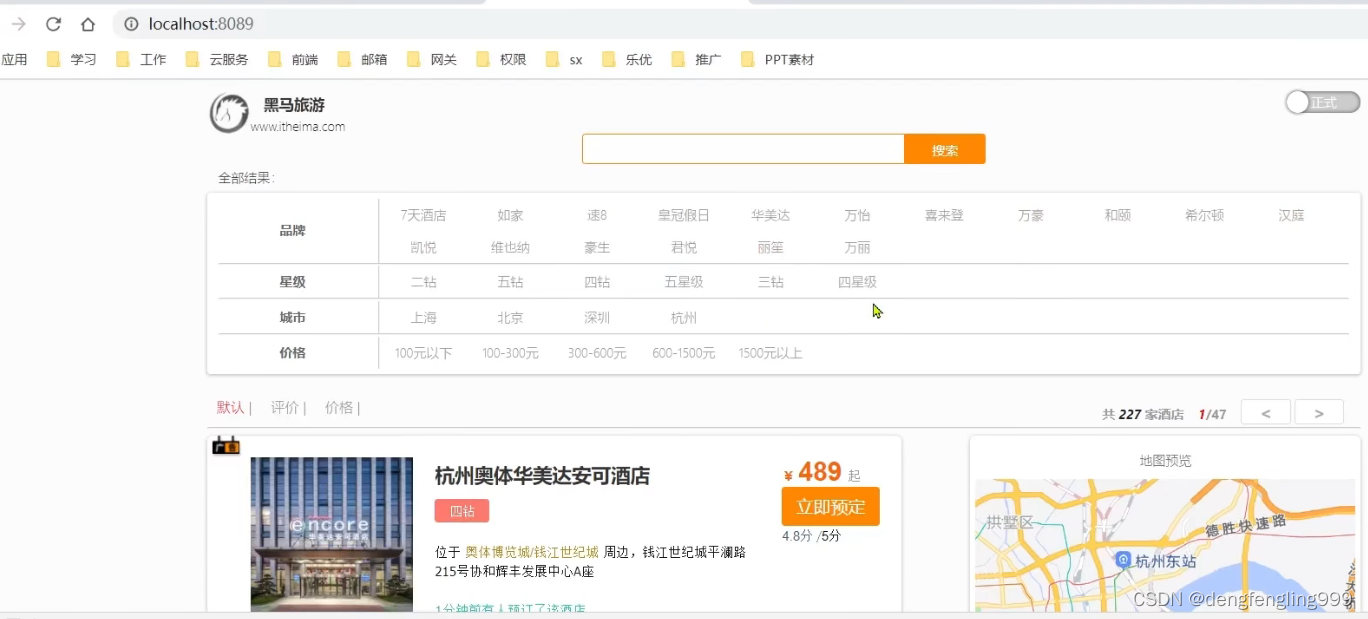The width and height of the screenshot is (1368, 619).
Task: Click the browser home icon
Action: [88, 24]
